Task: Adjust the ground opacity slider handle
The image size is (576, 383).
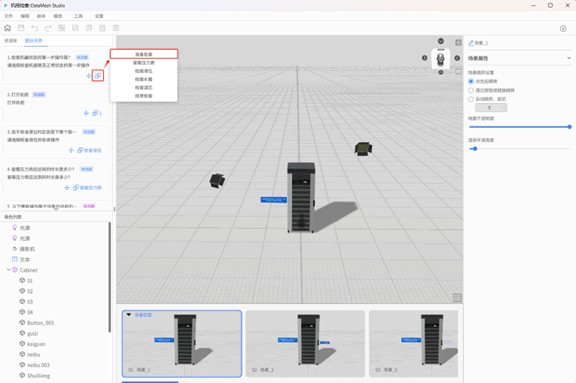Action: [569, 127]
